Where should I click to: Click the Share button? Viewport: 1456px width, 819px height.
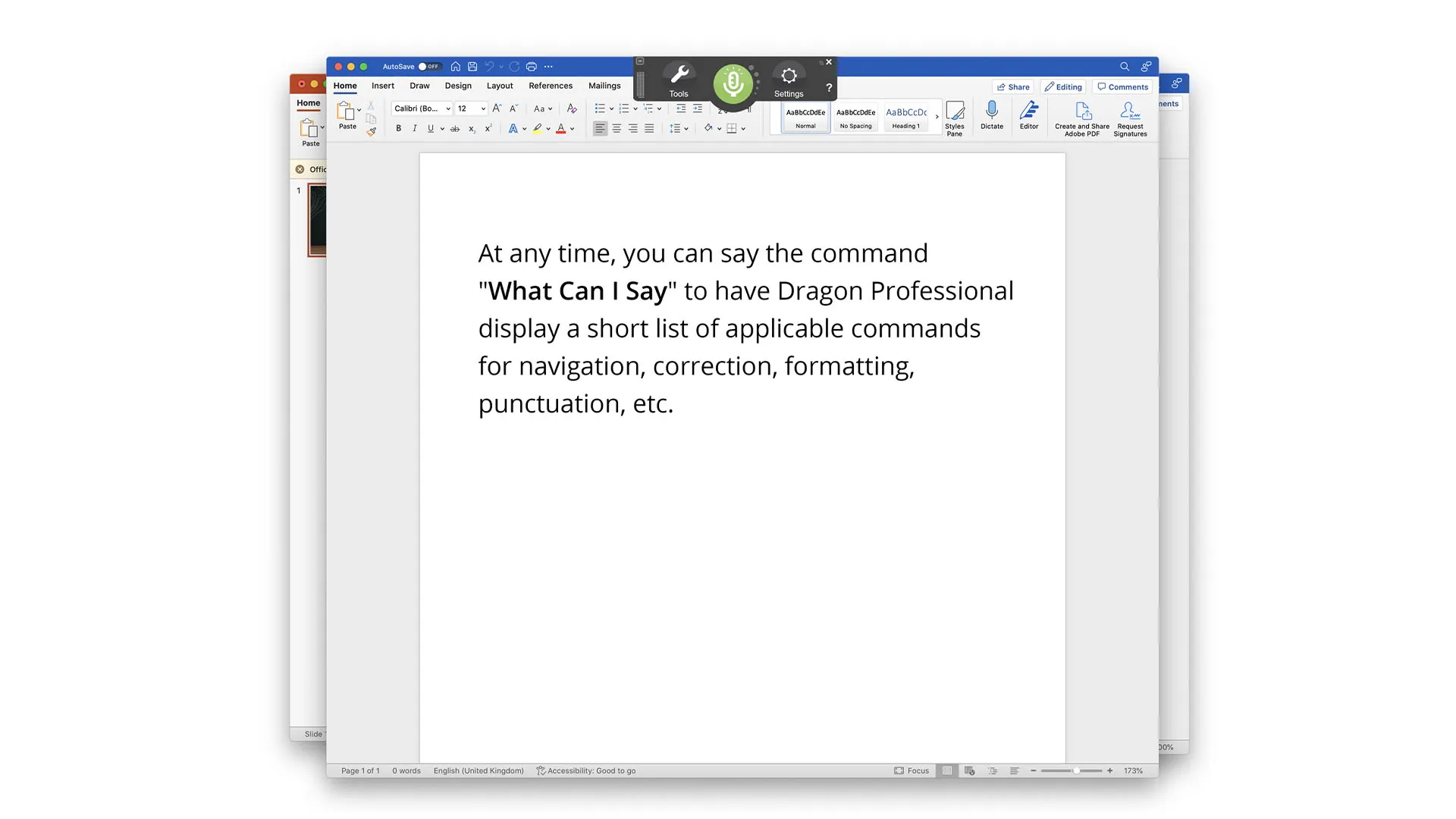pos(1013,87)
